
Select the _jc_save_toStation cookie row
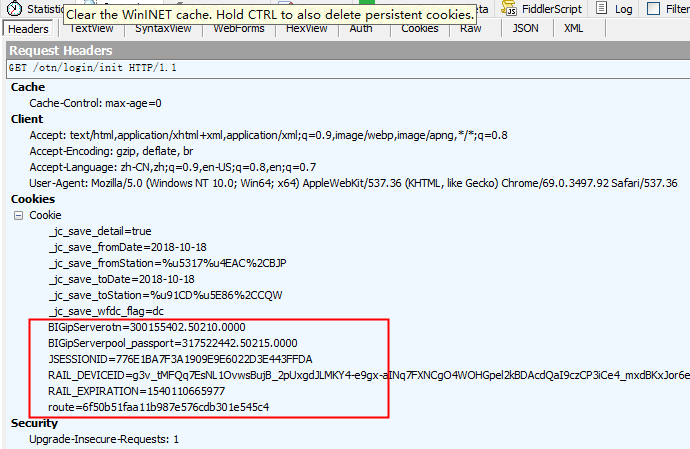point(165,295)
